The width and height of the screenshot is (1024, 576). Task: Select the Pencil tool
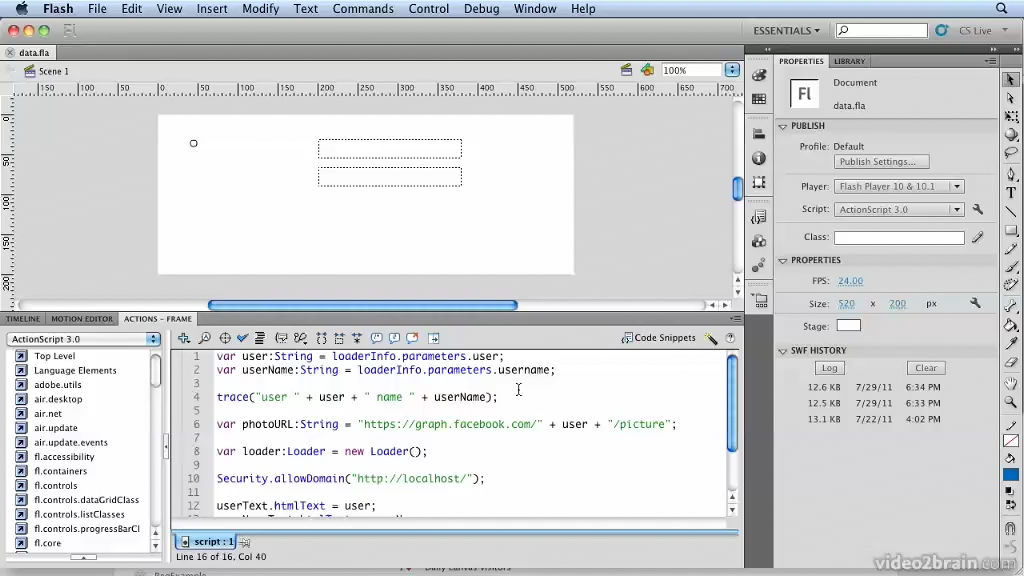[x=1011, y=249]
